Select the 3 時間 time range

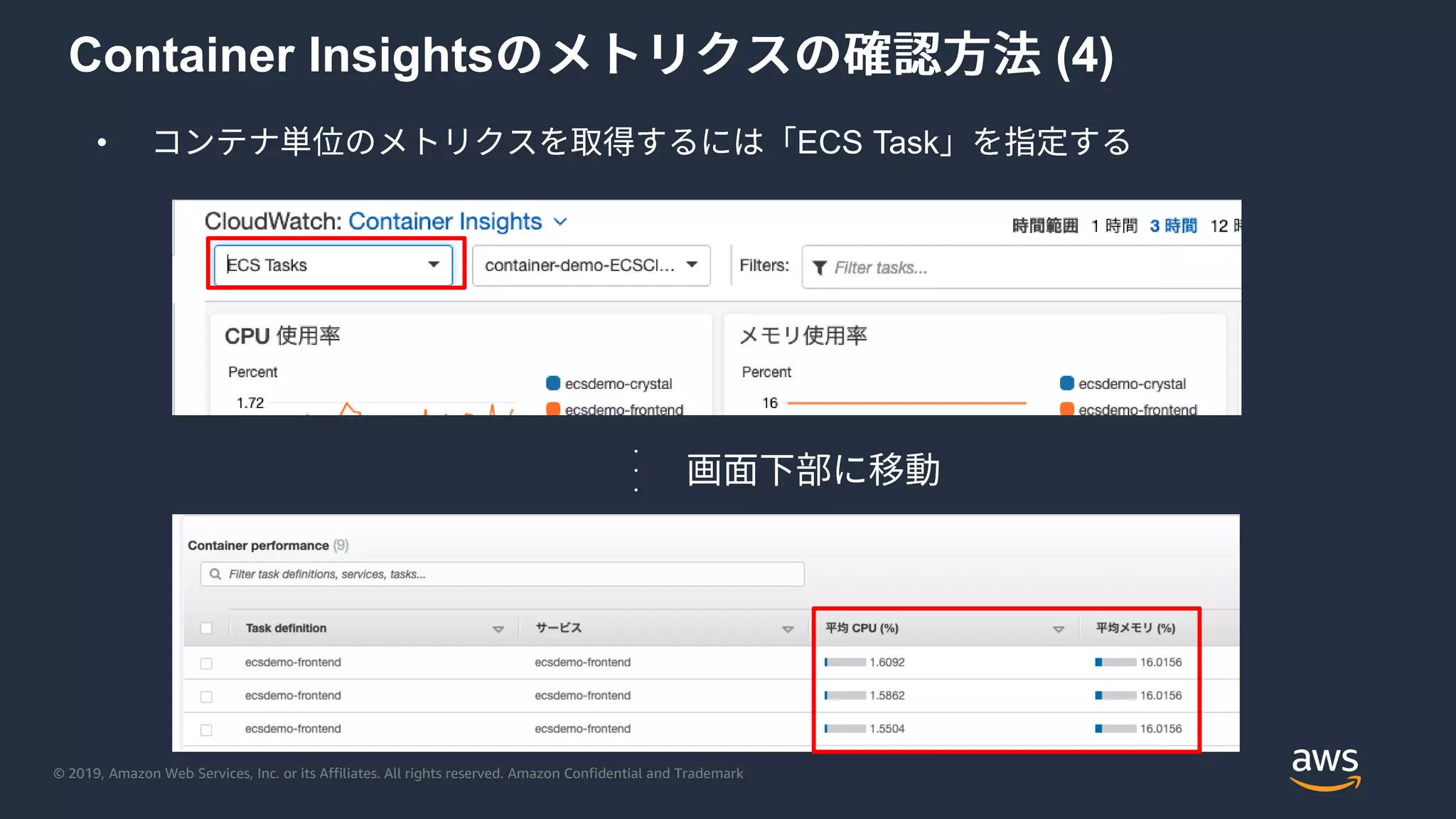(1173, 226)
